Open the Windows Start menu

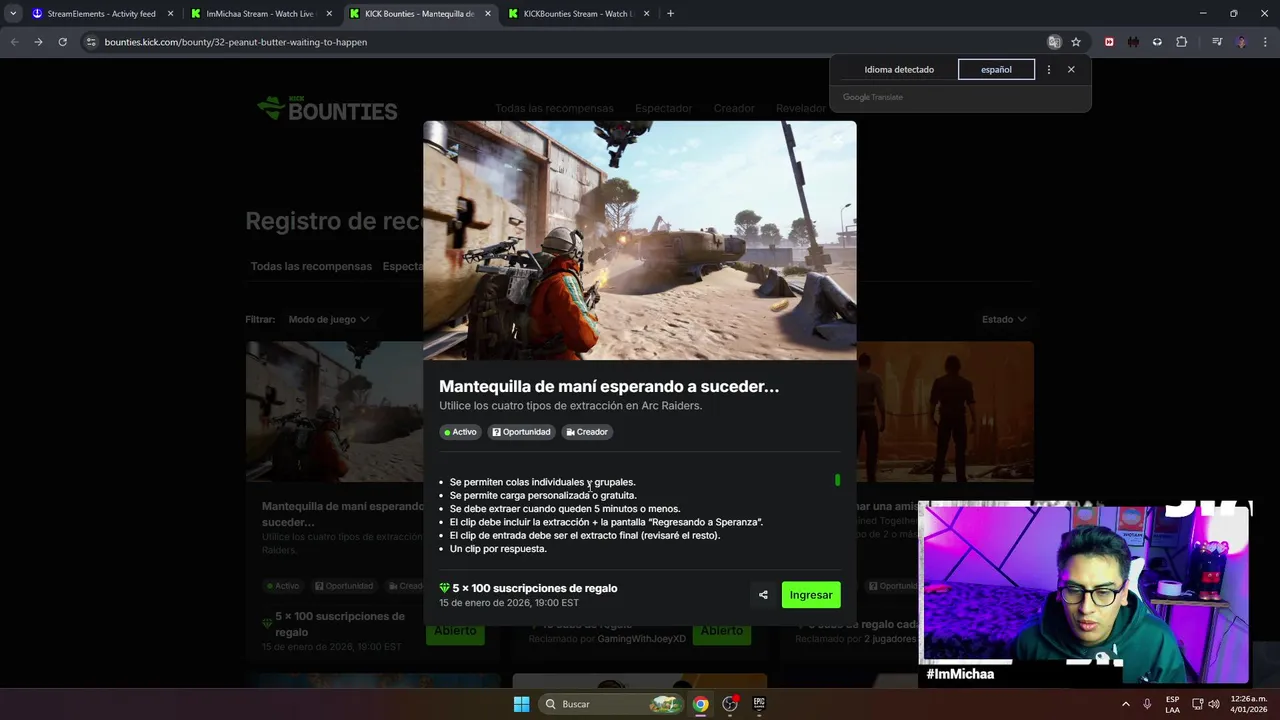521,704
